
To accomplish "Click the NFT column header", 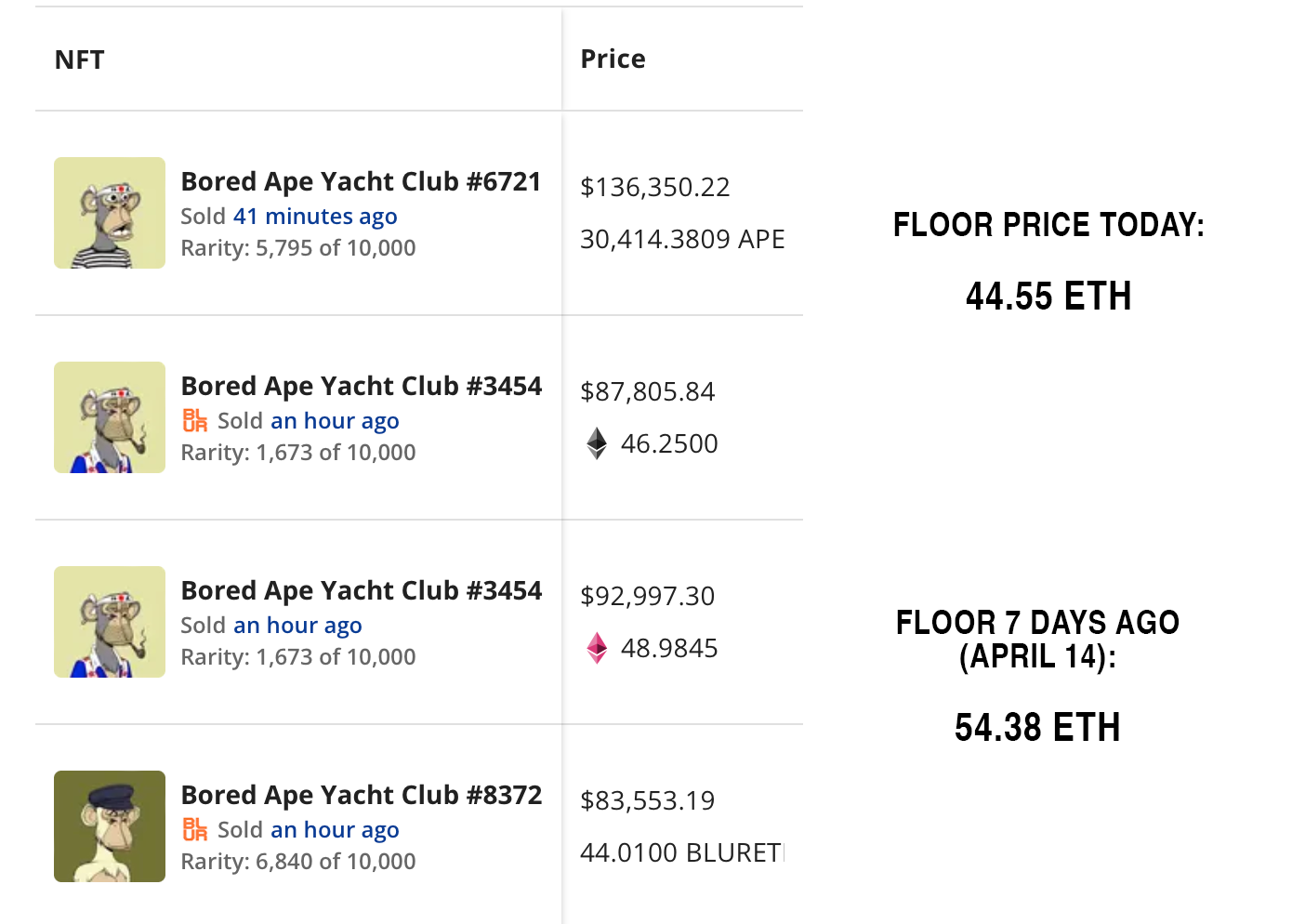I will coord(80,59).
